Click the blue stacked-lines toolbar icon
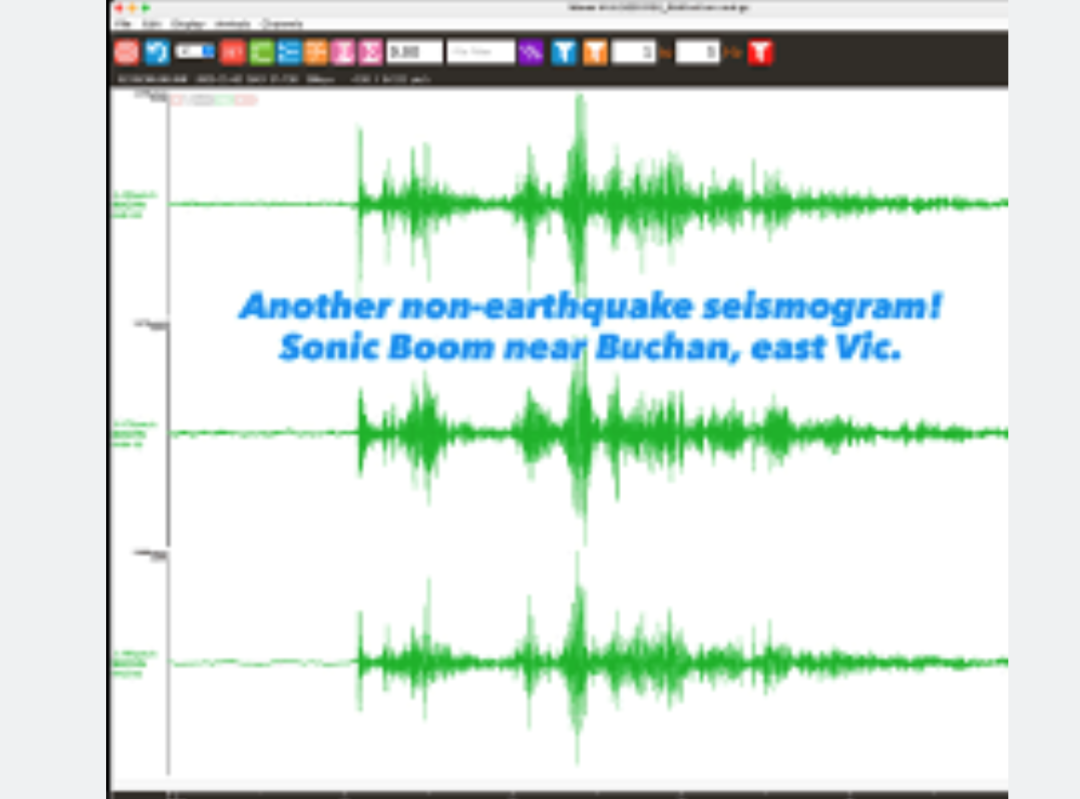 coord(289,52)
